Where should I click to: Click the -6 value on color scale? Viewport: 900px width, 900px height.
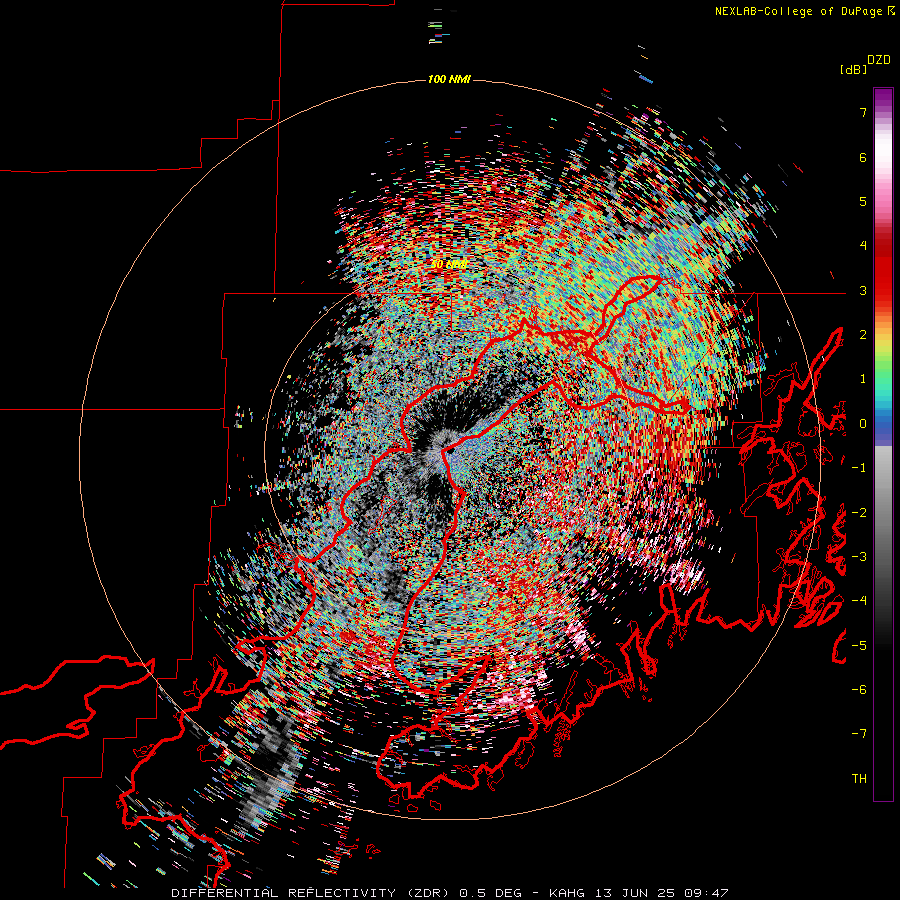tap(859, 690)
